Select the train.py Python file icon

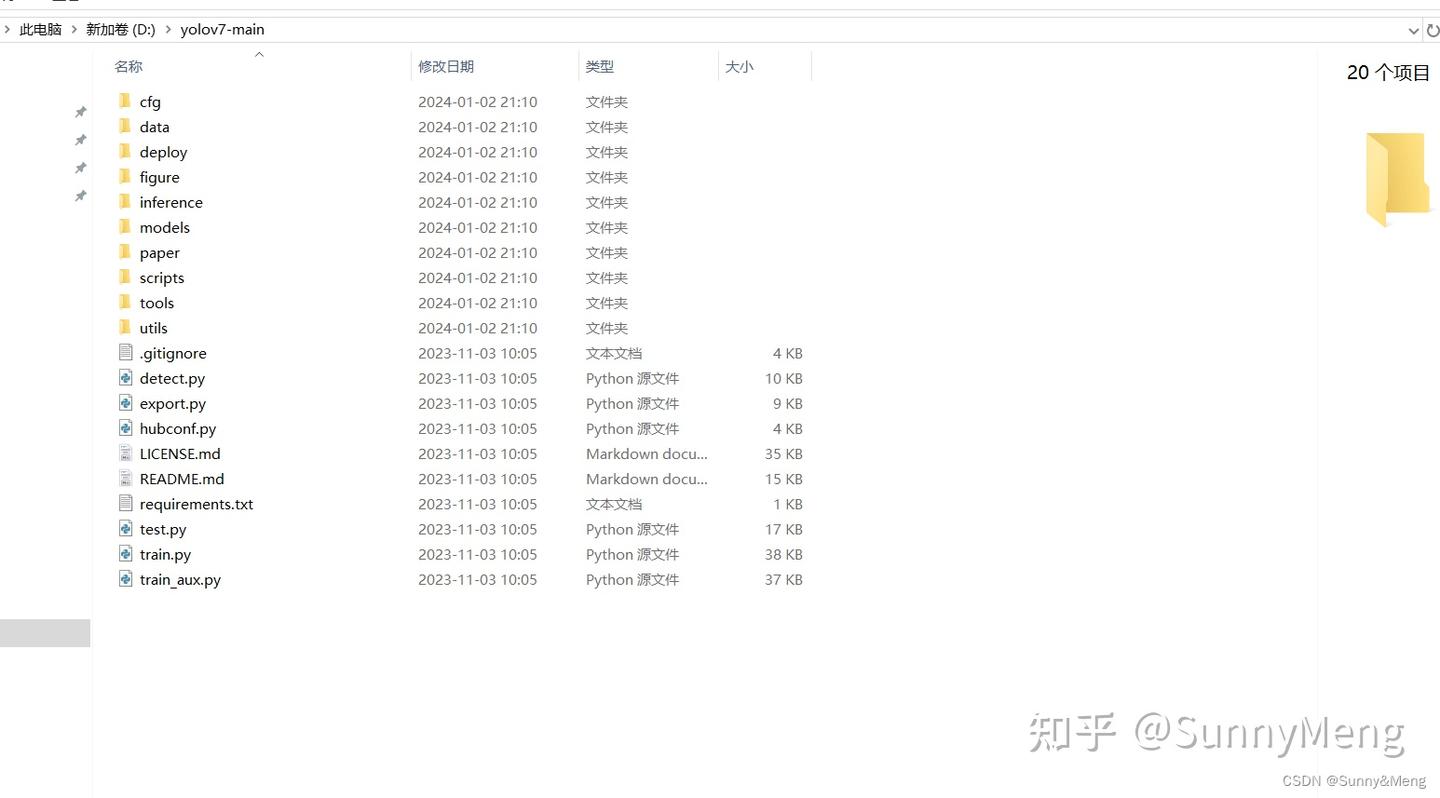[125, 554]
